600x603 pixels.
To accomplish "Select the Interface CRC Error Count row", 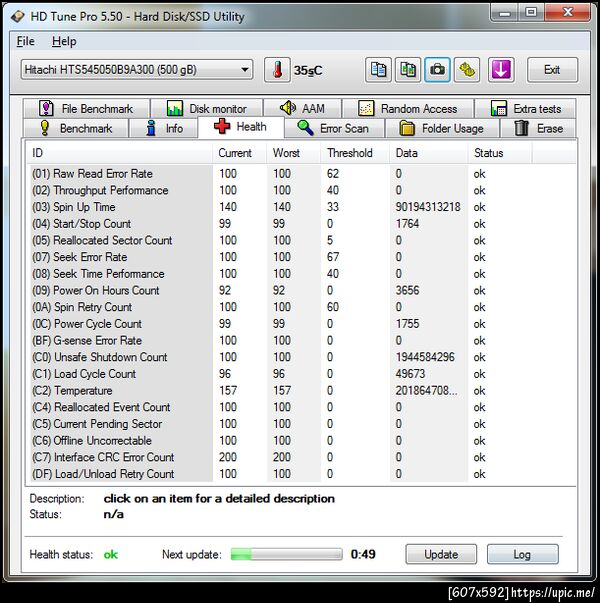I will click(301, 457).
